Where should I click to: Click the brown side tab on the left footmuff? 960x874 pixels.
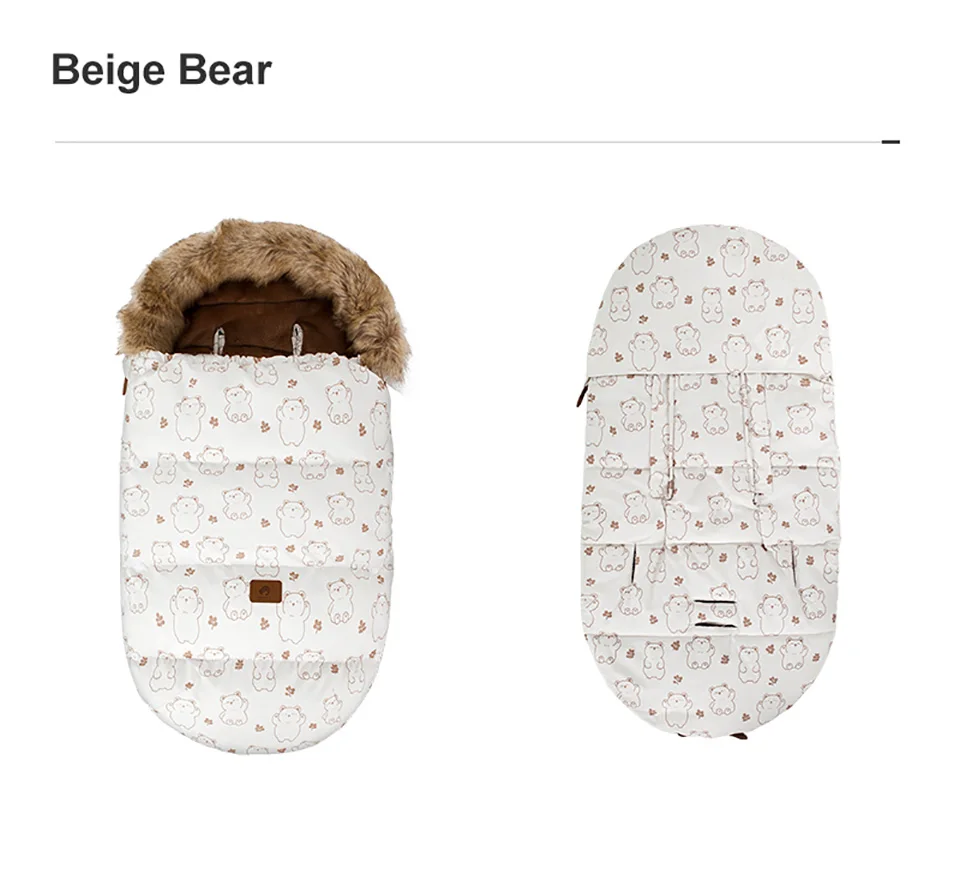click(x=123, y=387)
